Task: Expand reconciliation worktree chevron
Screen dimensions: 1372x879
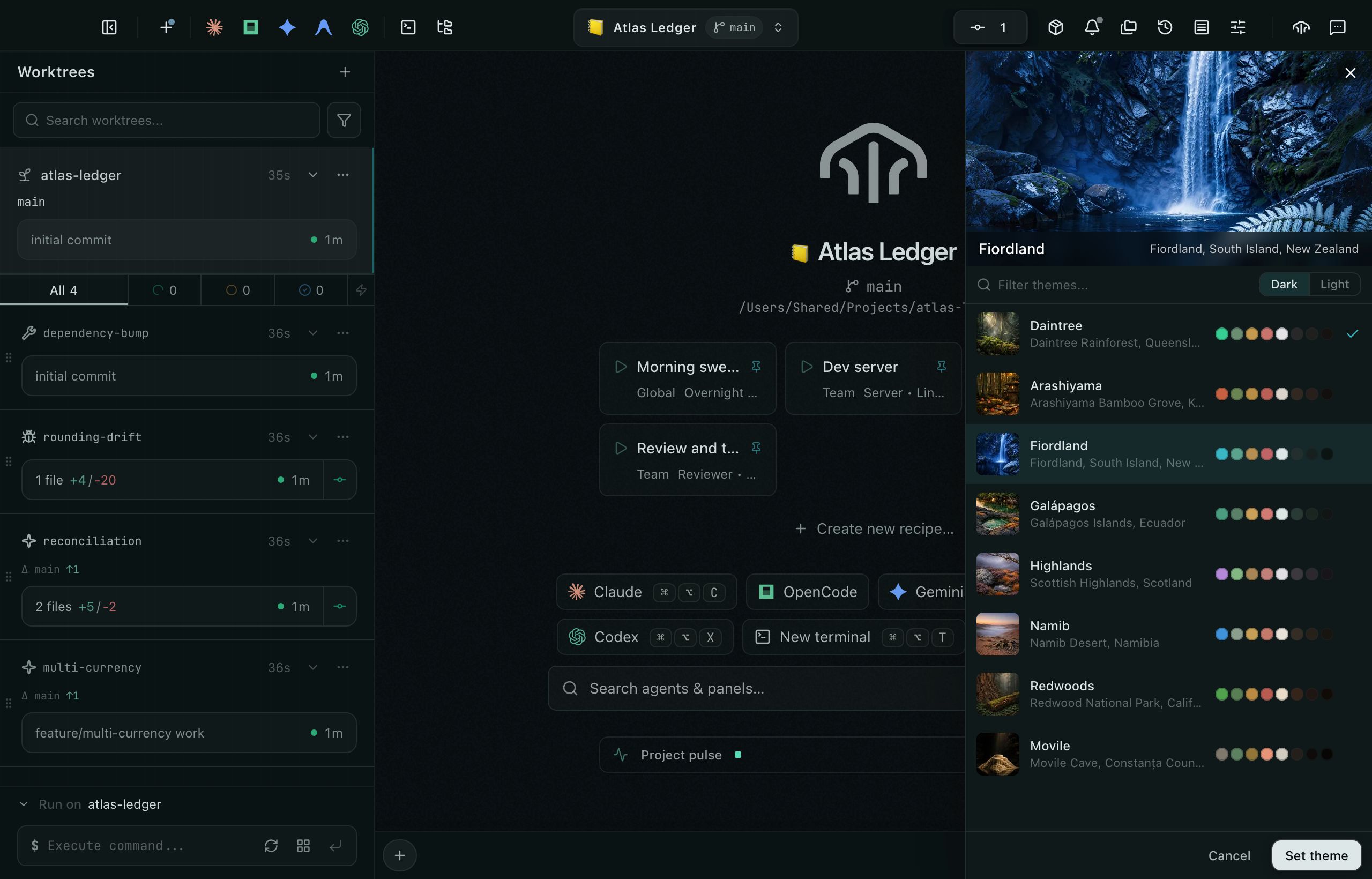Action: [x=313, y=540]
